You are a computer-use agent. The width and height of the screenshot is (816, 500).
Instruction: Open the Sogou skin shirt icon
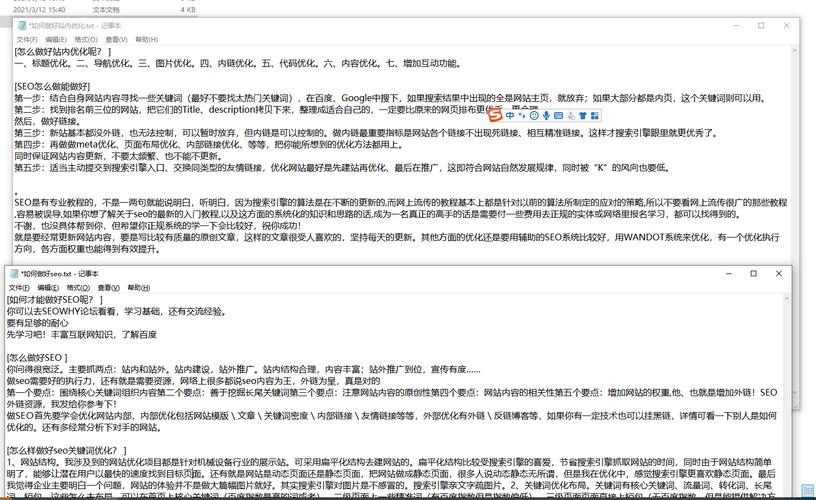[x=582, y=116]
